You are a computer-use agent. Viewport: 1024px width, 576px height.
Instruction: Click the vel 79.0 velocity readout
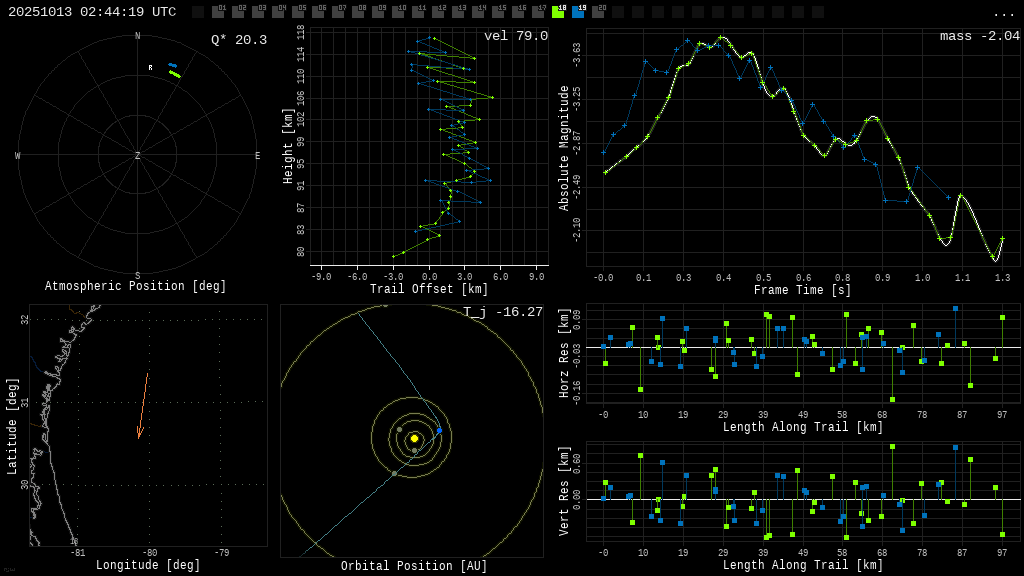(515, 37)
